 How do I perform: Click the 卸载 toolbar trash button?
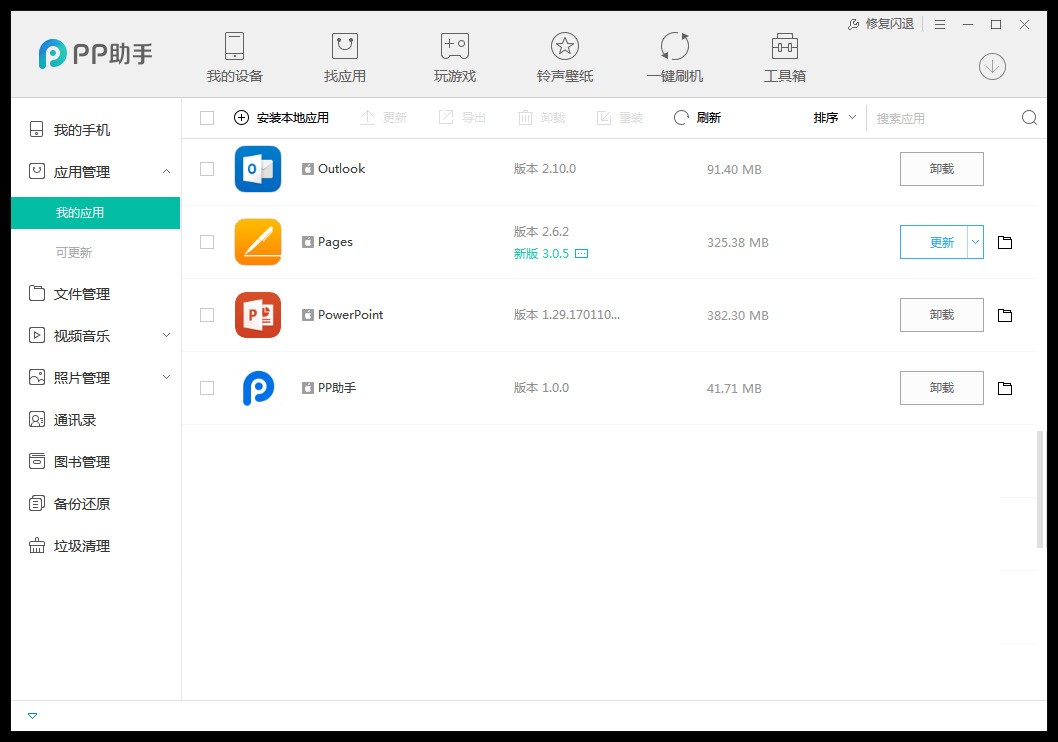pyautogui.click(x=541, y=118)
